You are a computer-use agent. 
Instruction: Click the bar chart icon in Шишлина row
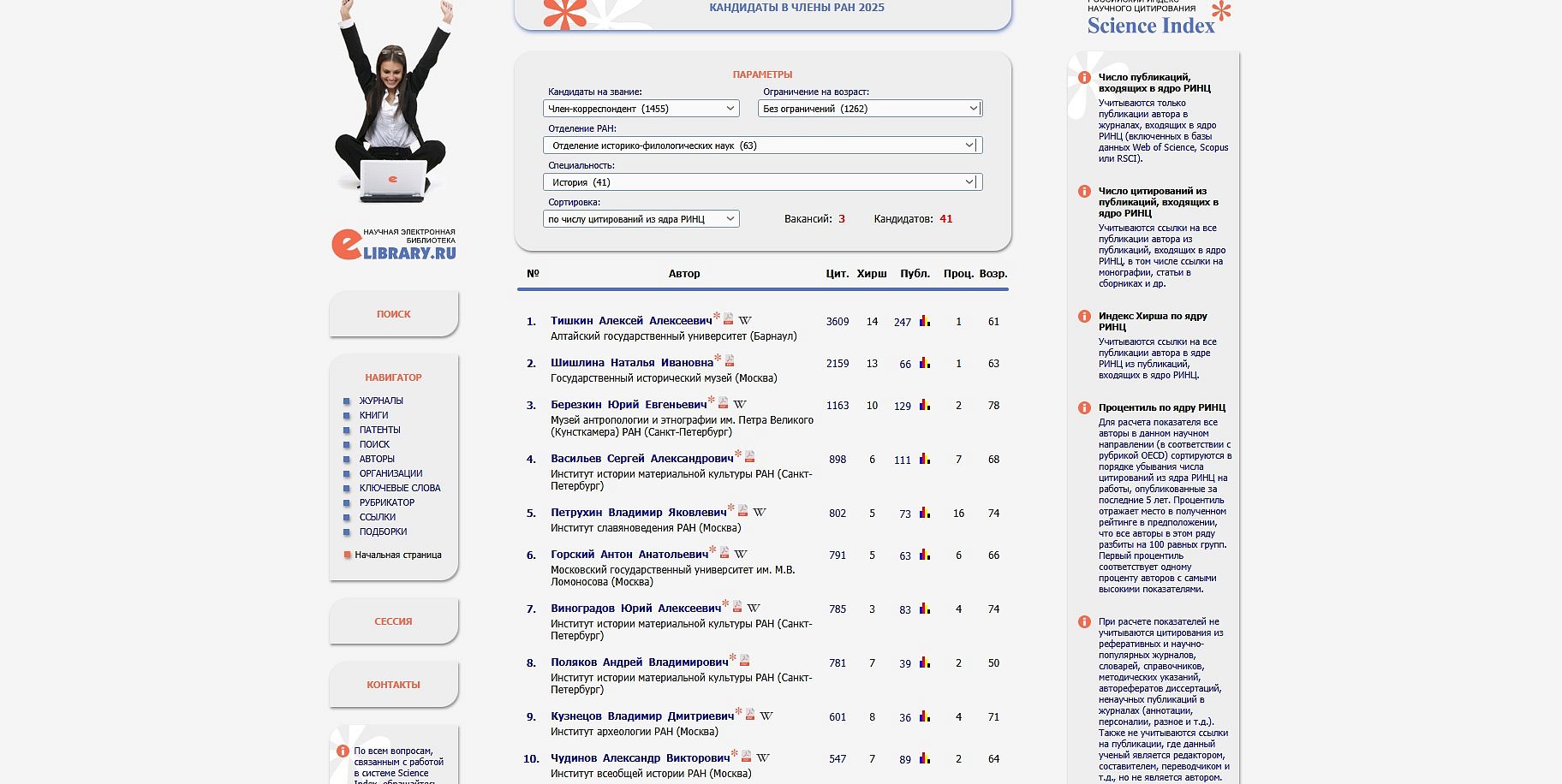(x=925, y=363)
